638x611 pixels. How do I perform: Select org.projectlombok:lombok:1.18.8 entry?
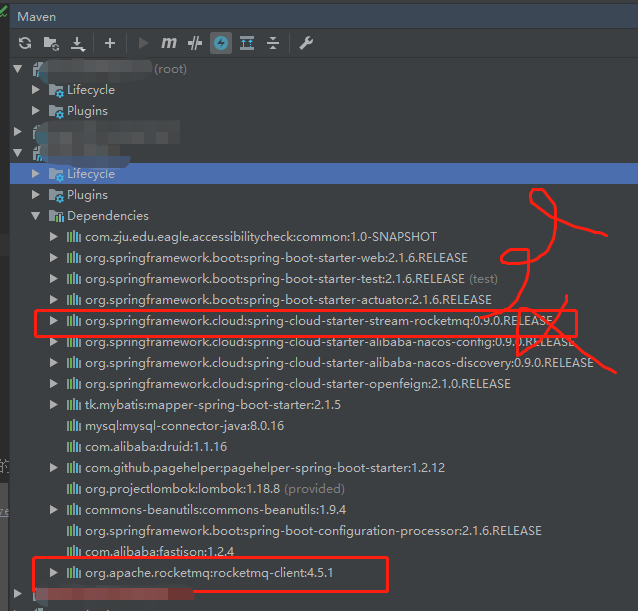pyautogui.click(x=182, y=489)
